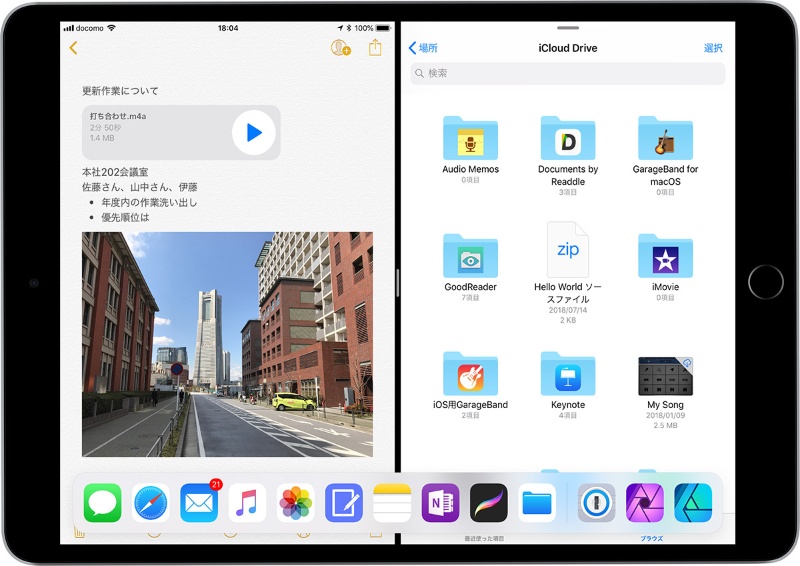
Task: Open the Hello World zip file
Action: coord(568,250)
